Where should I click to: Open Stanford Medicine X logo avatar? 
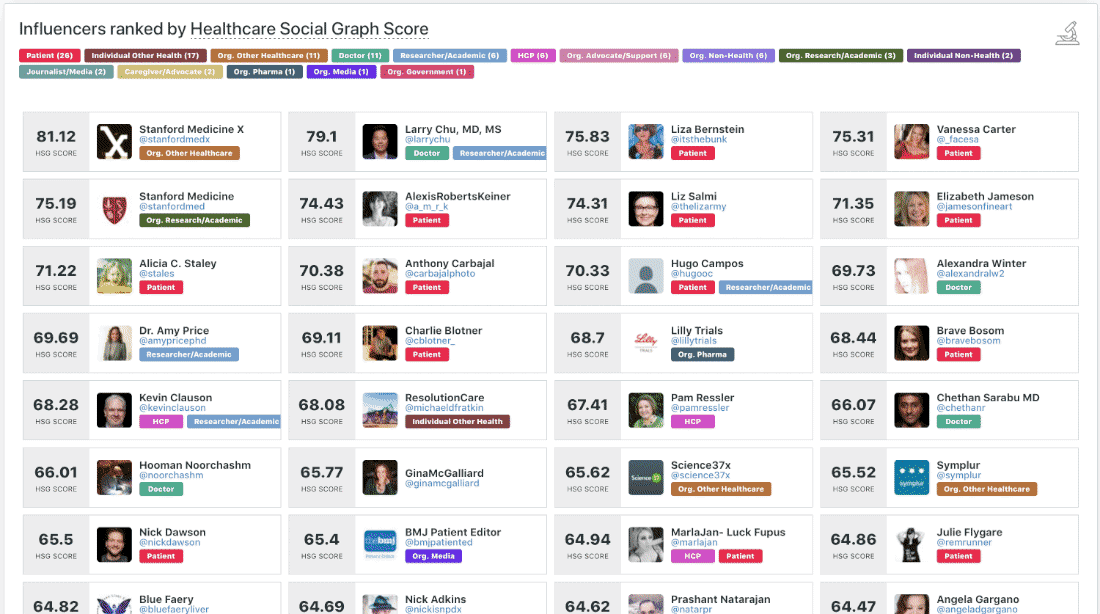click(x=114, y=142)
